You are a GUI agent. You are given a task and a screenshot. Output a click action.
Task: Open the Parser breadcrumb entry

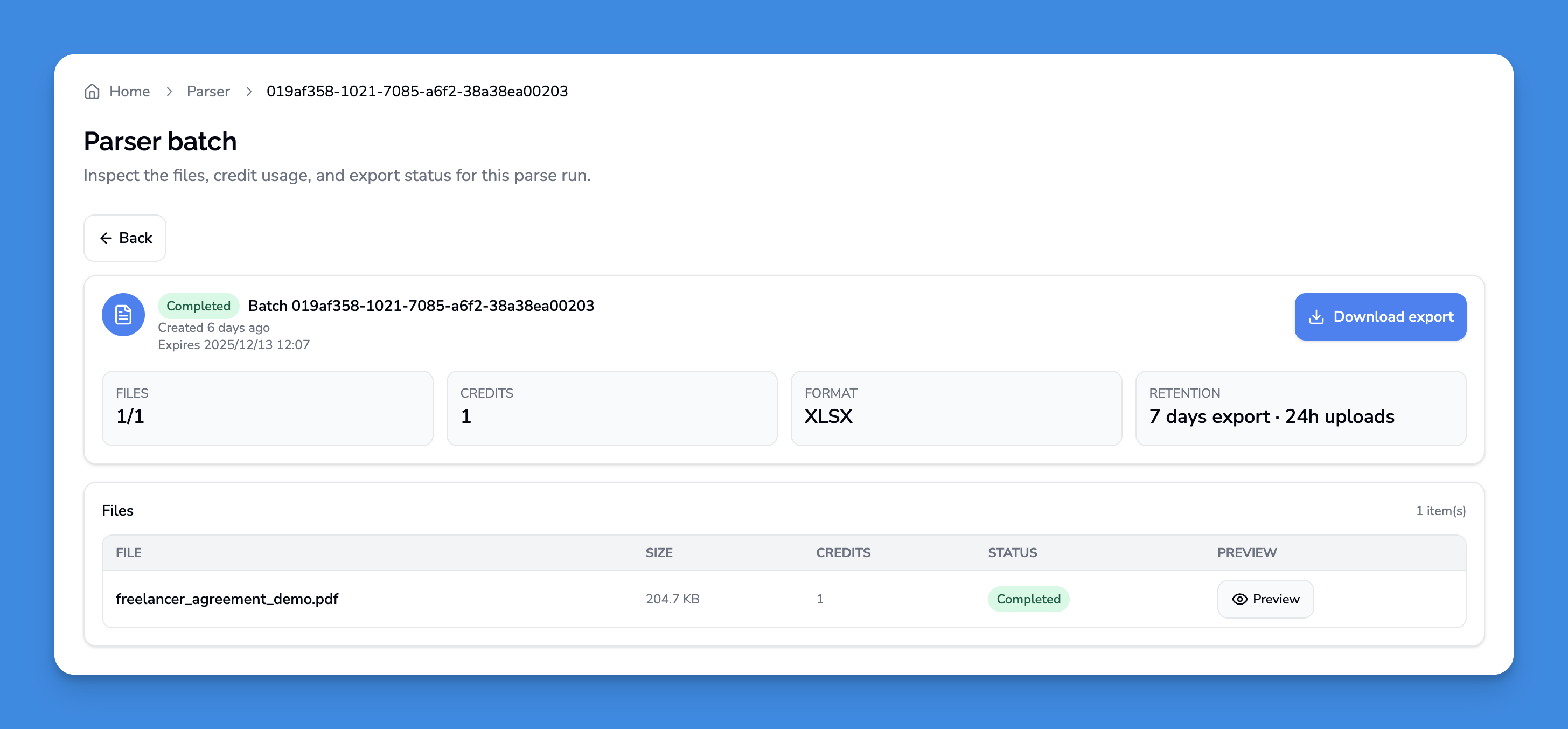coord(208,92)
